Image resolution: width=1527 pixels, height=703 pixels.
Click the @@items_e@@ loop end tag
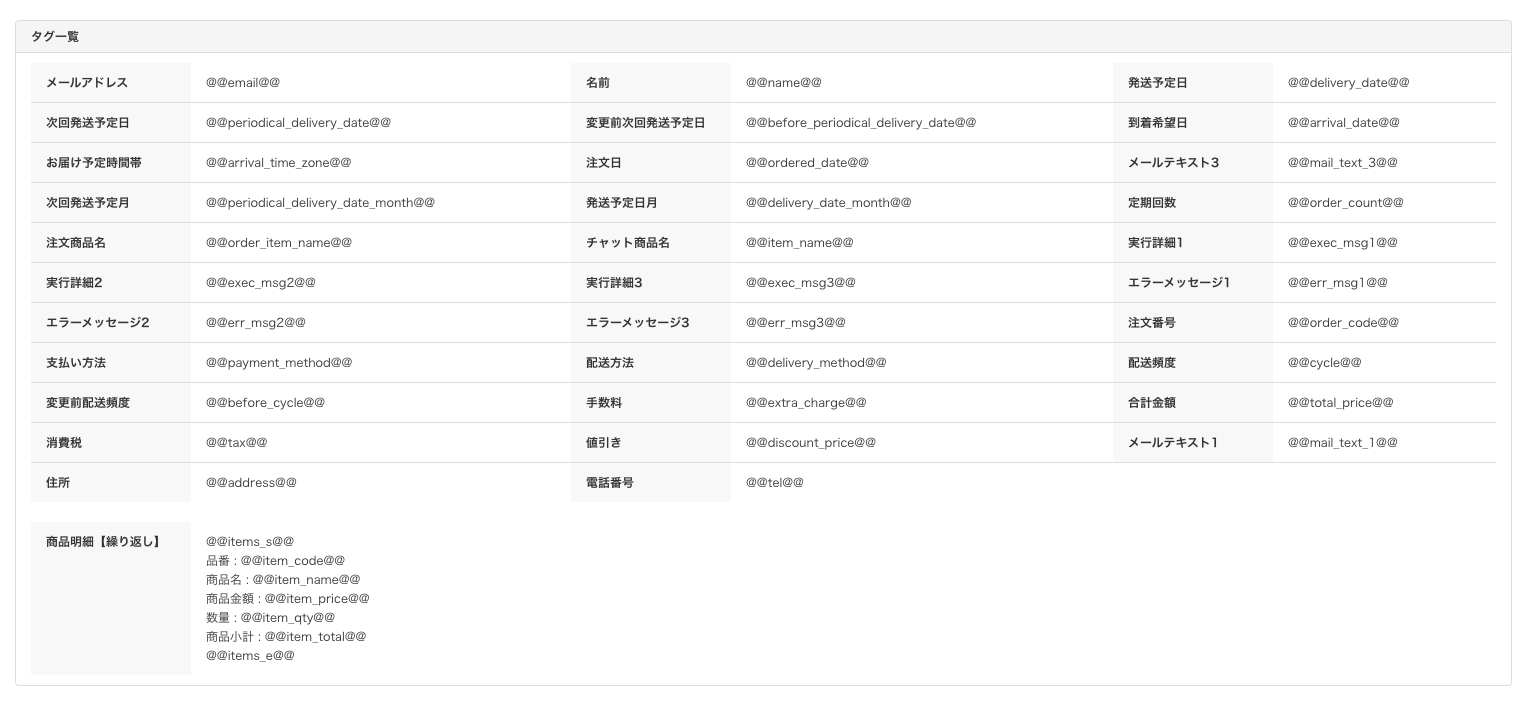click(250, 656)
